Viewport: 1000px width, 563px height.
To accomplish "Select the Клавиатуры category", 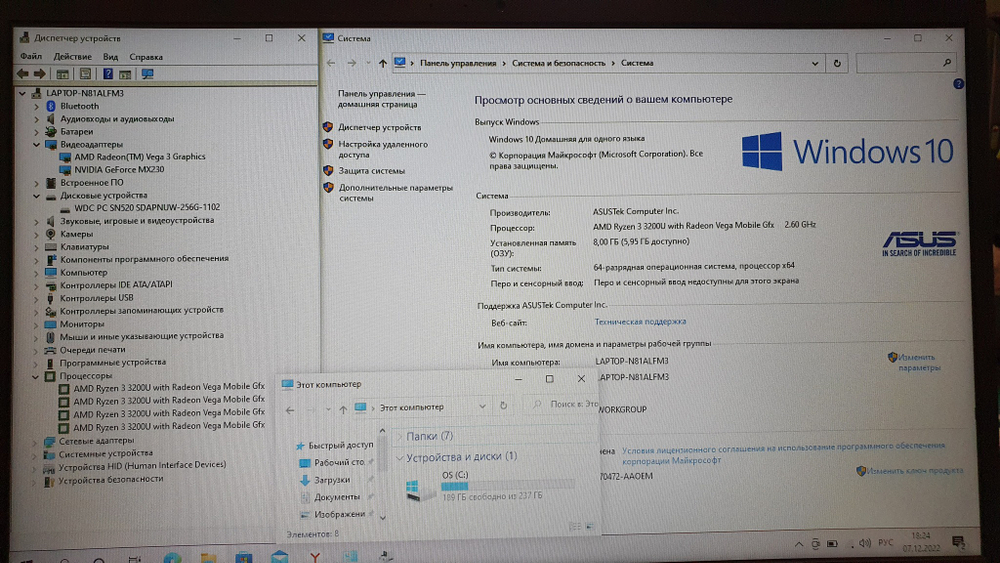I will (84, 247).
